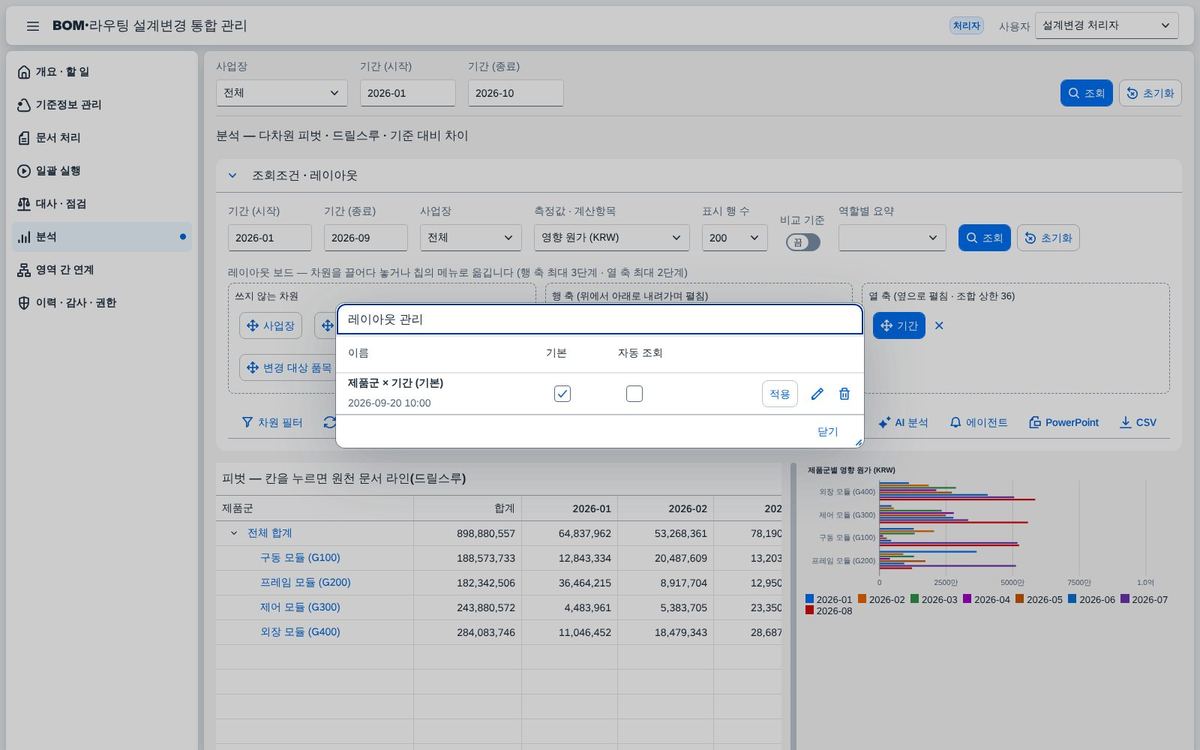Remove the 기간 chip with the x icon

pyautogui.click(x=939, y=326)
